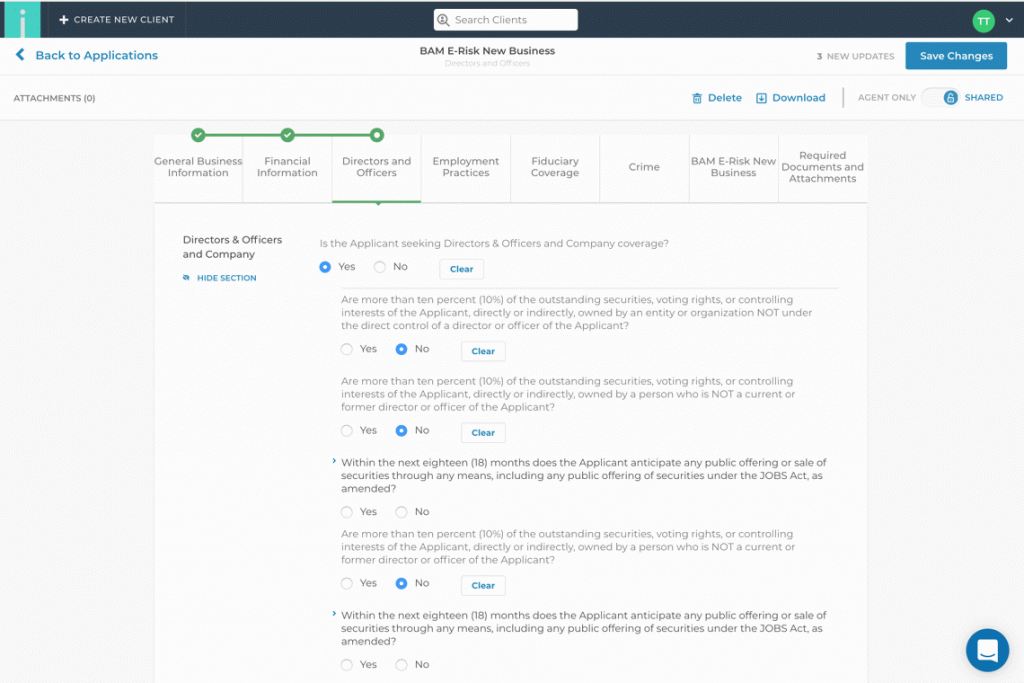
Task: Click the Delete trash icon
Action: point(697,98)
